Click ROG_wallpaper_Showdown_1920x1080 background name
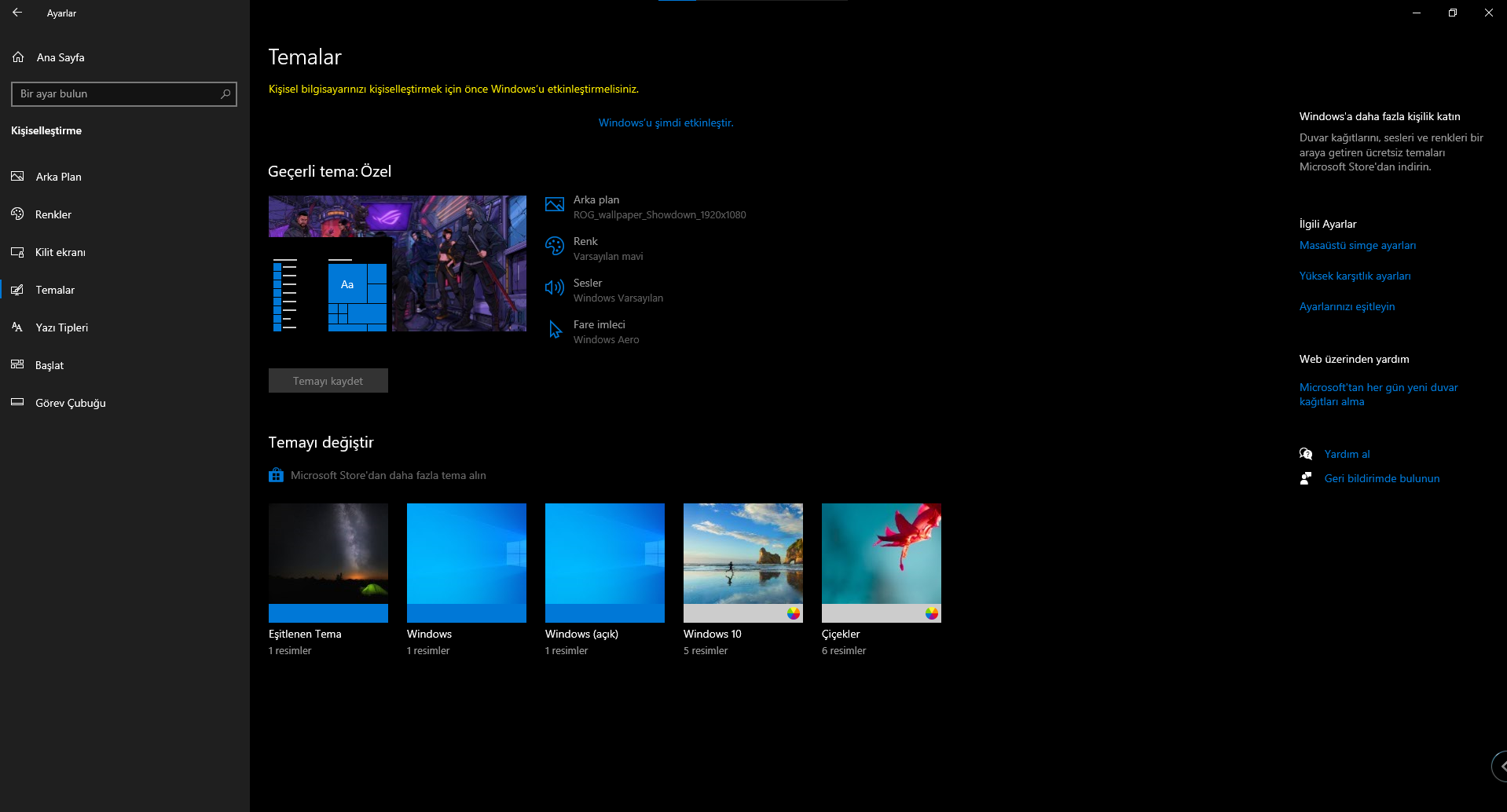1507x812 pixels. coord(659,215)
